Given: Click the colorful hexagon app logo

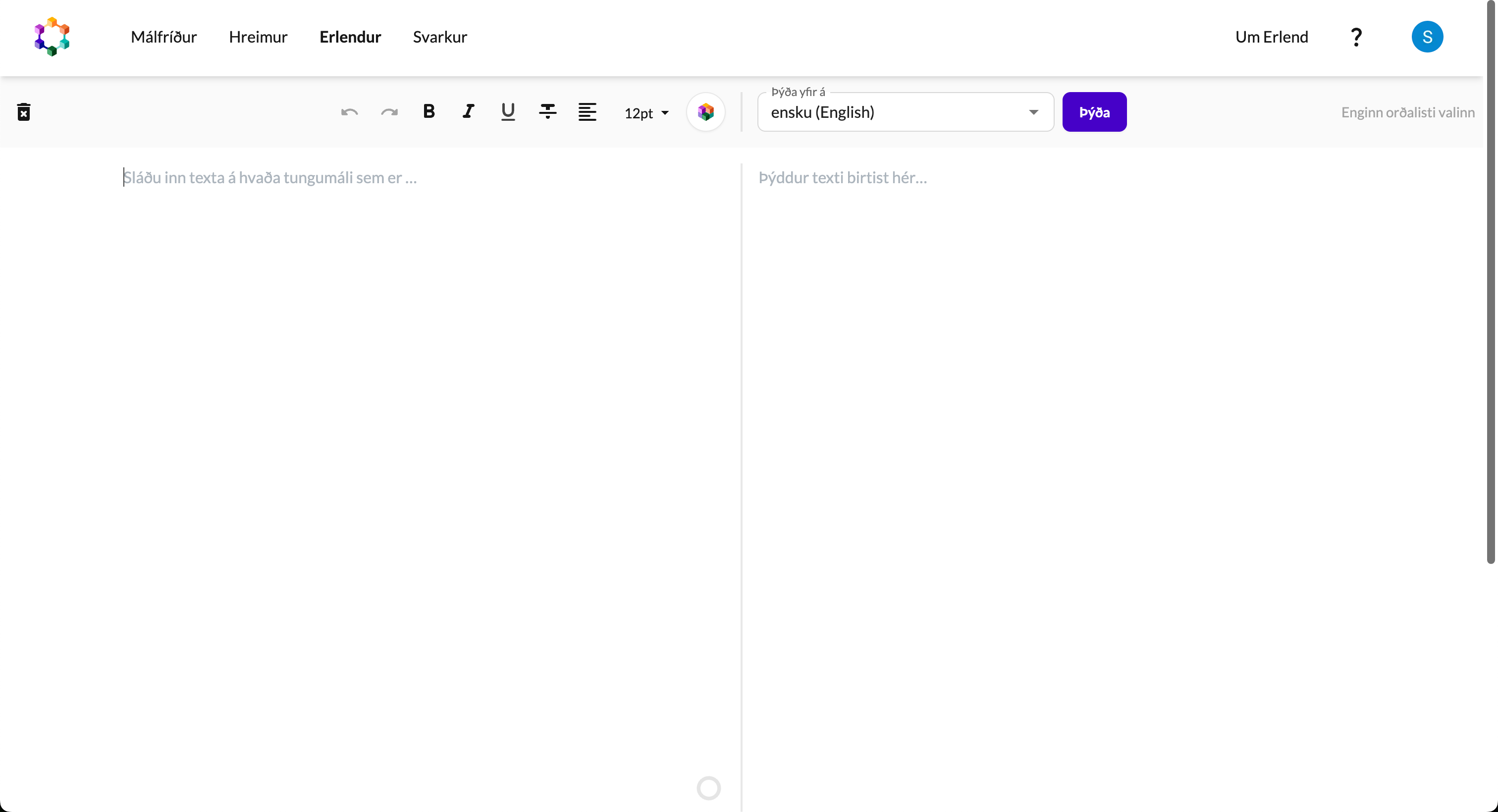Looking at the screenshot, I should point(52,37).
